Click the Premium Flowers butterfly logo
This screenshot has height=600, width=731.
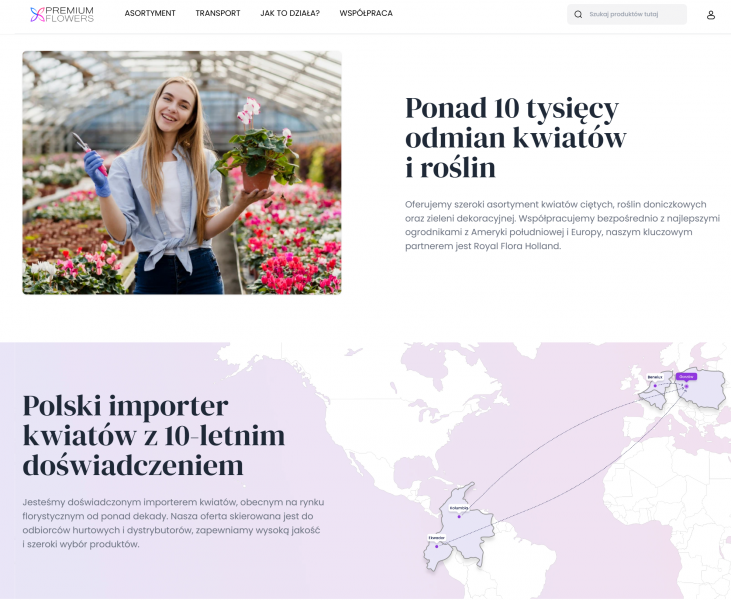click(37, 14)
